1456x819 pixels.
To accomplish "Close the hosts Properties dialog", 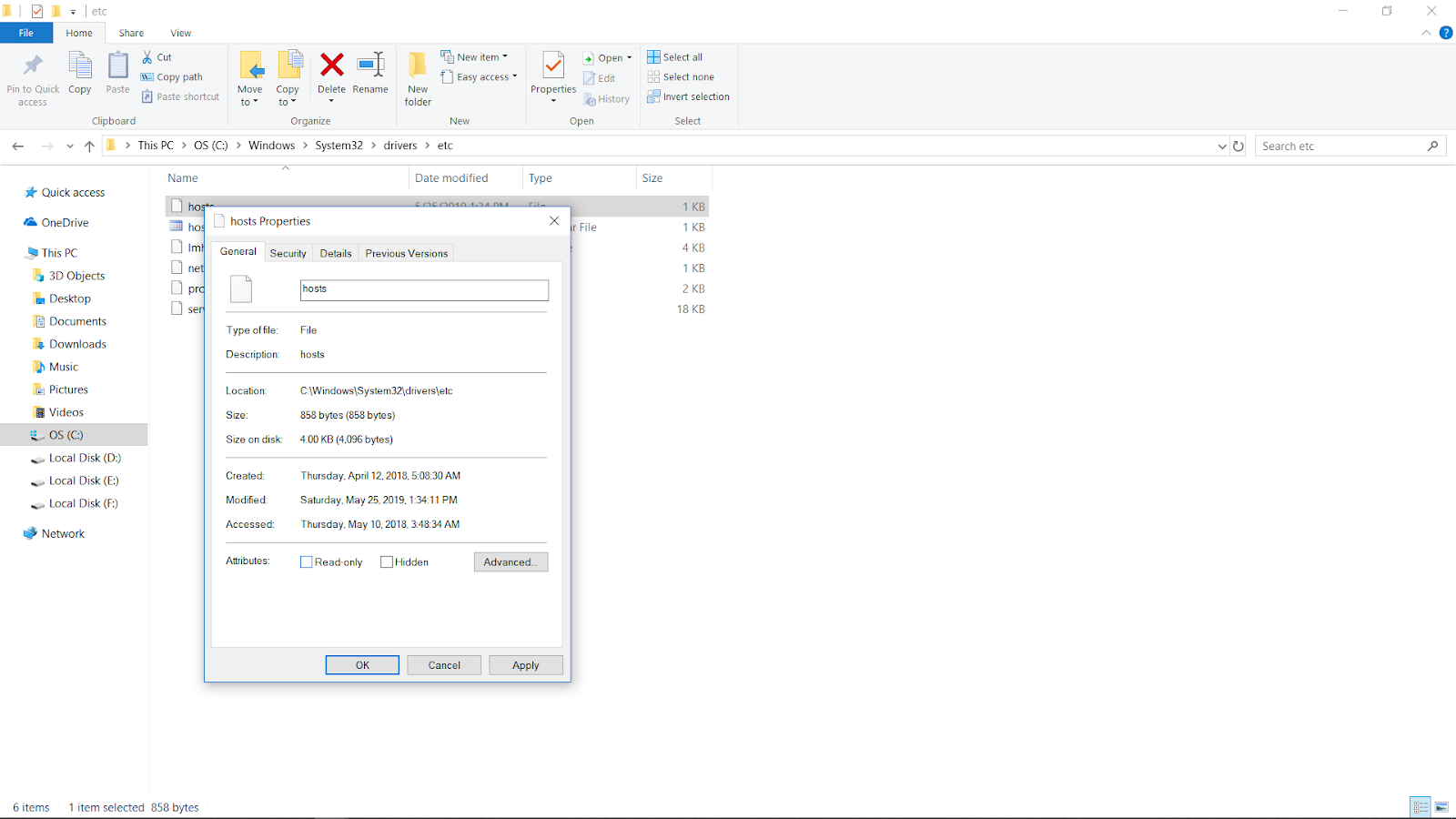I will (554, 221).
